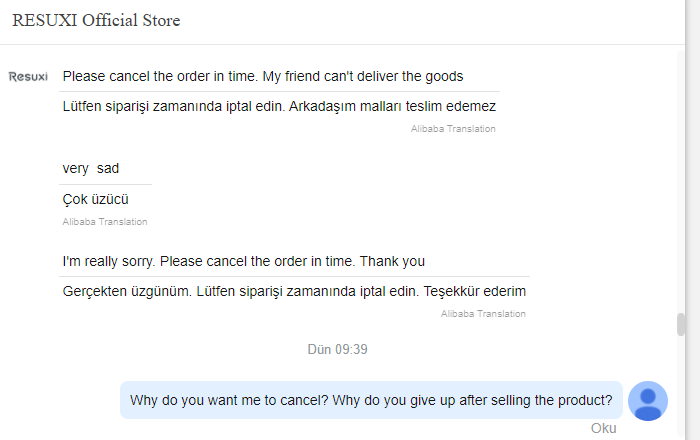Image resolution: width=700 pixels, height=440 pixels.
Task: Click the Resuxi seller logo avatar
Action: [28, 77]
